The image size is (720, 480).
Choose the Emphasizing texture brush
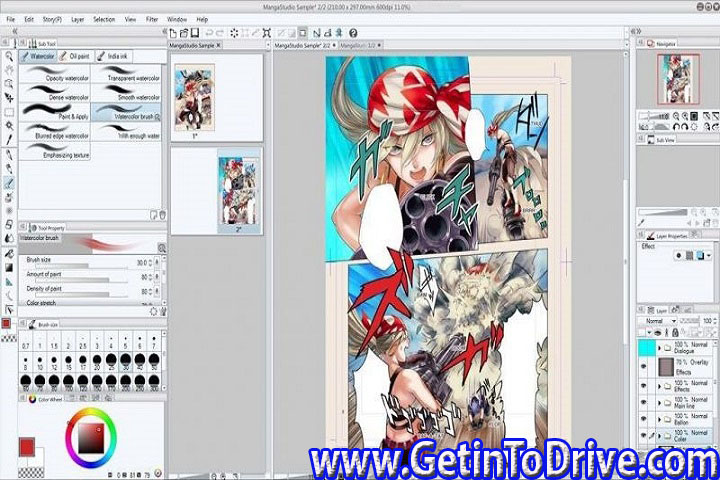click(x=55, y=151)
